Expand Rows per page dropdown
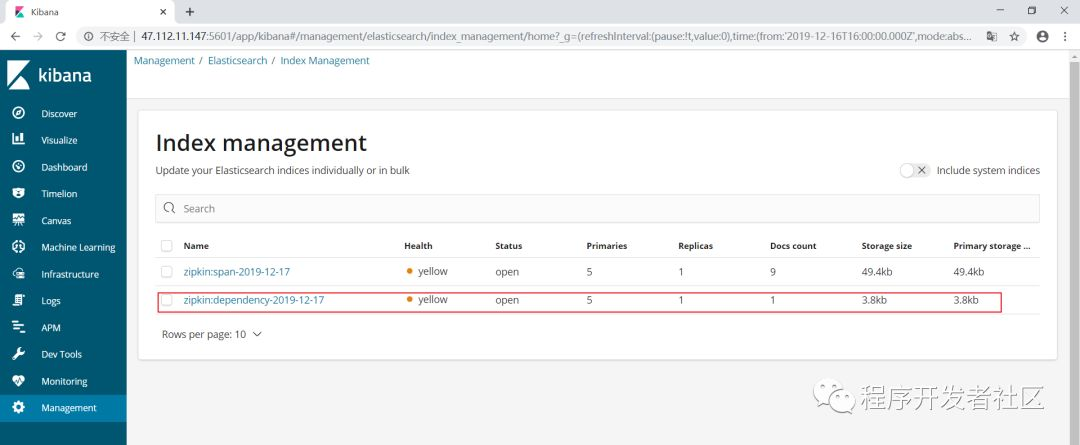 pyautogui.click(x=212, y=334)
